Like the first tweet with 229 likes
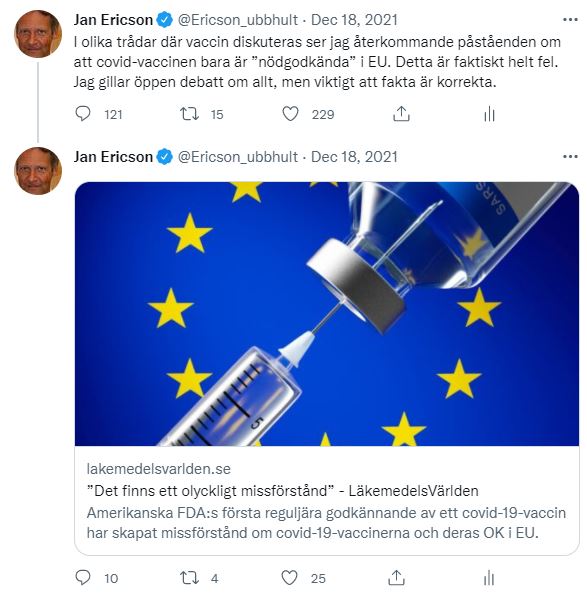 290,114
